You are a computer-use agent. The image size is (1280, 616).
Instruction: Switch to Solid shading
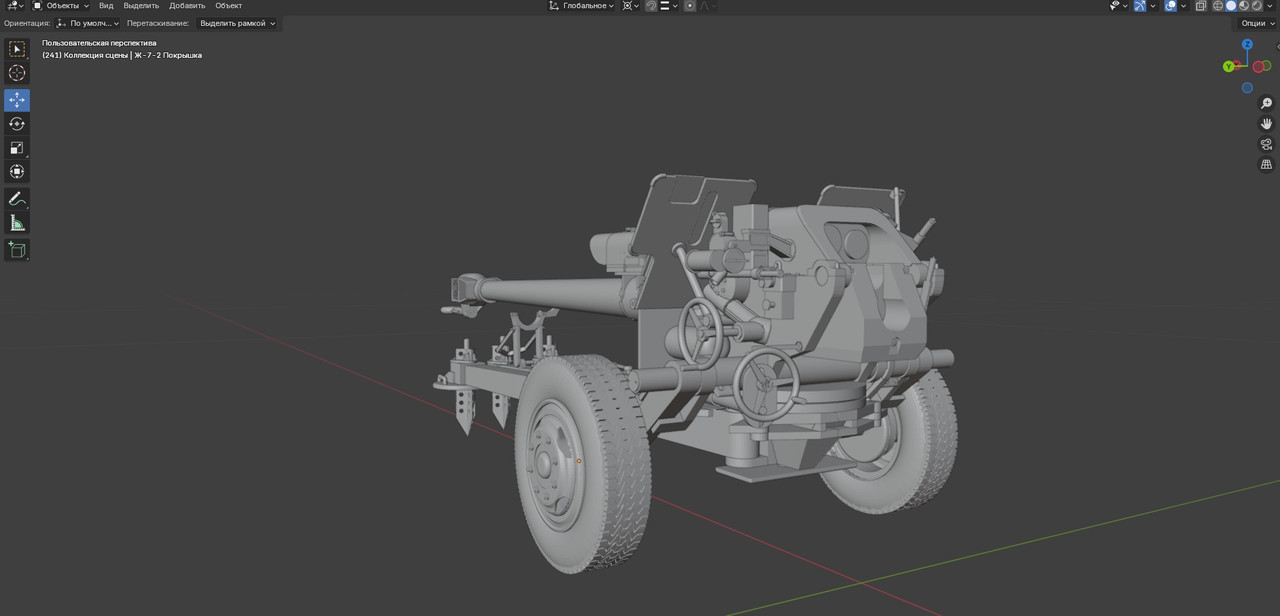1231,6
